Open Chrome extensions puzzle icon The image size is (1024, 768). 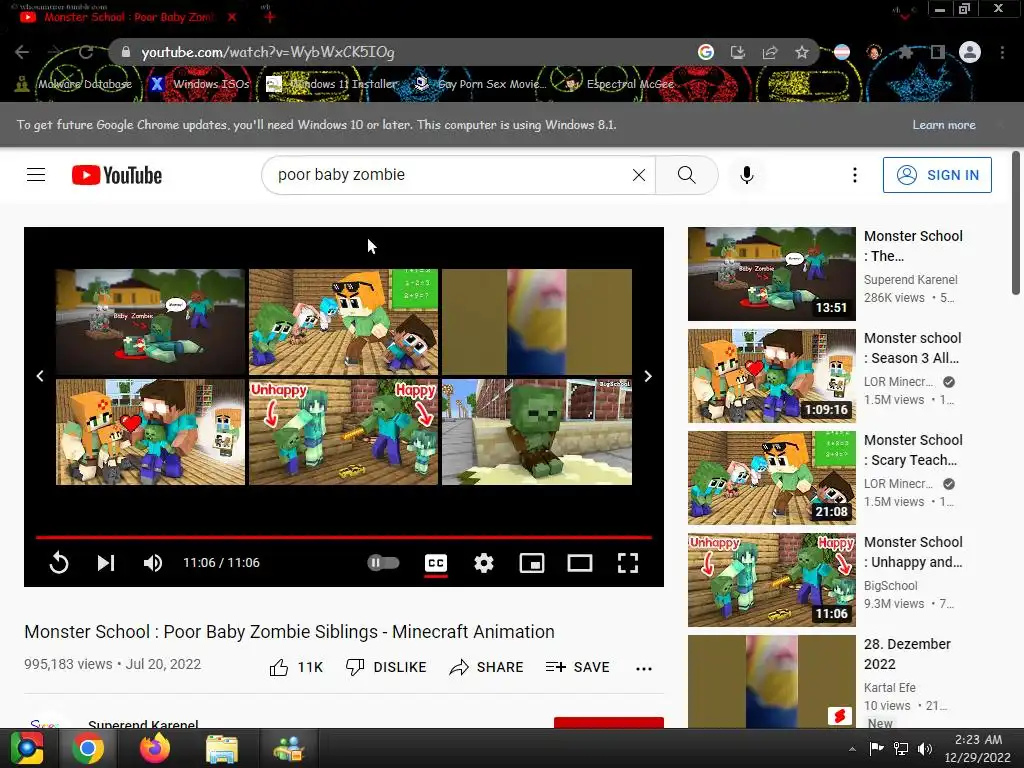point(905,52)
